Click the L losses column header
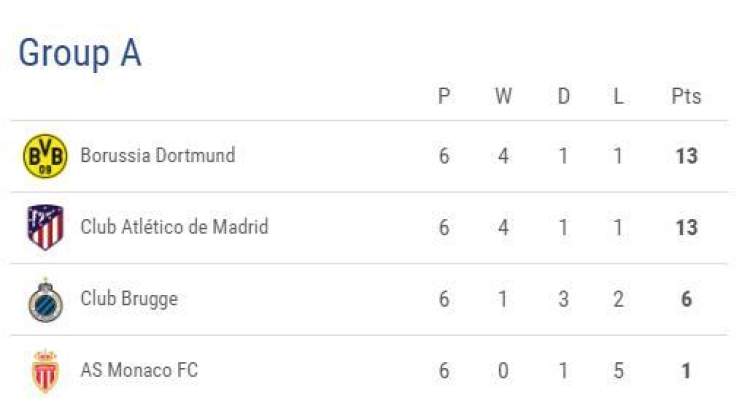This screenshot has width=750, height=406. tap(619, 97)
